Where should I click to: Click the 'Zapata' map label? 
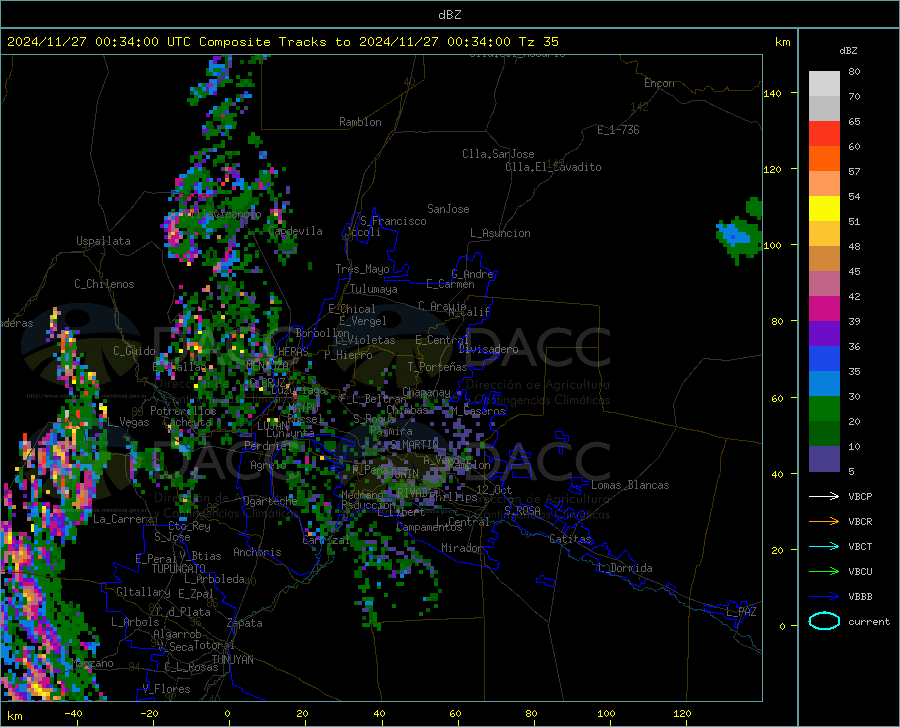pyautogui.click(x=245, y=623)
